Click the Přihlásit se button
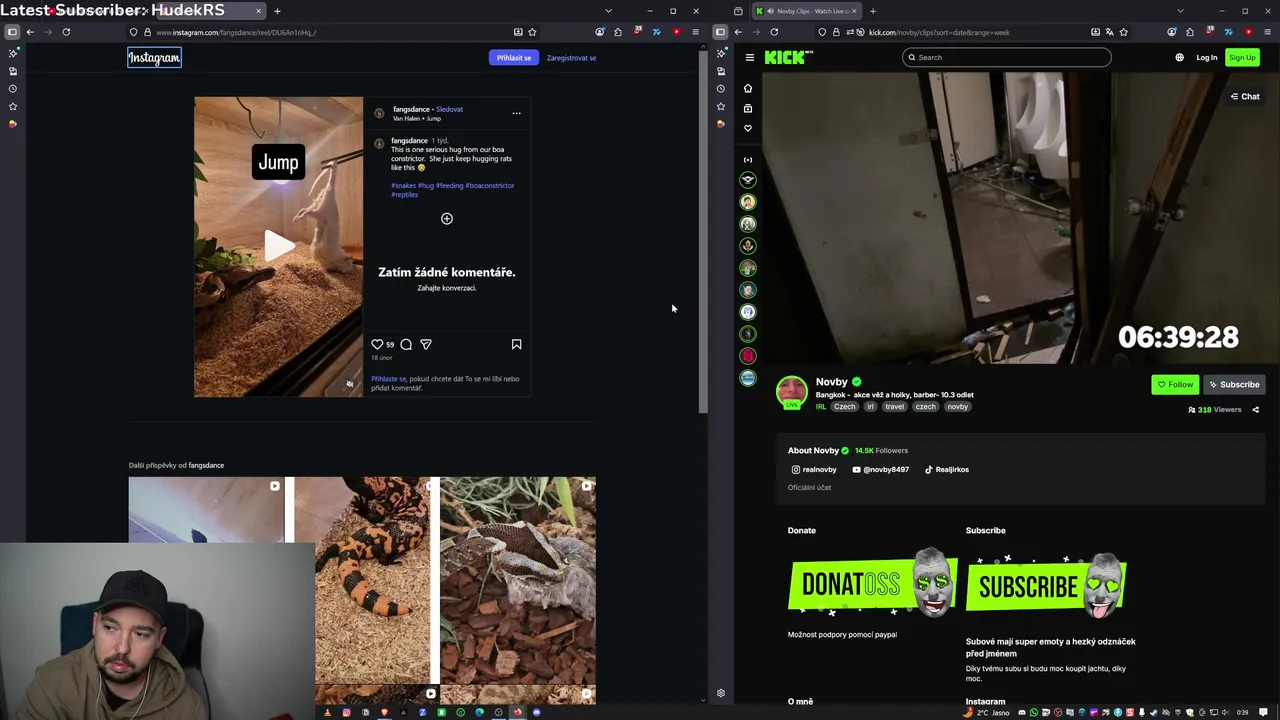 point(514,58)
